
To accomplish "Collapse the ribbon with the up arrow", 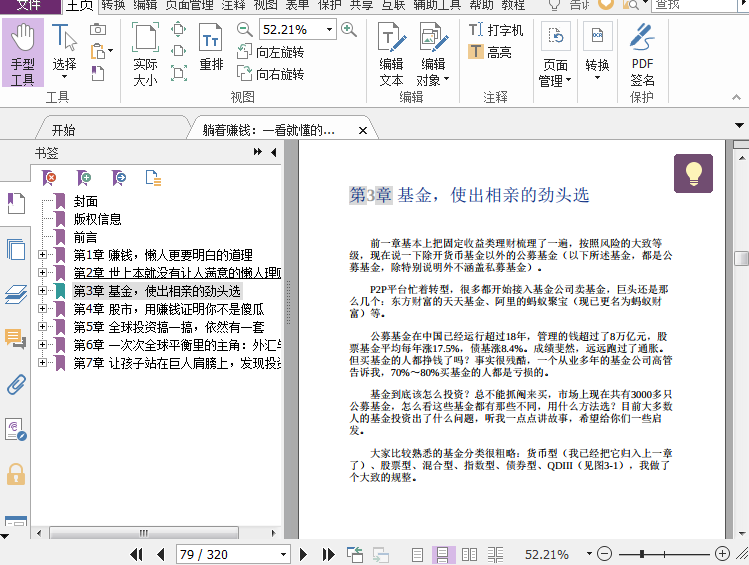I will [736, 97].
